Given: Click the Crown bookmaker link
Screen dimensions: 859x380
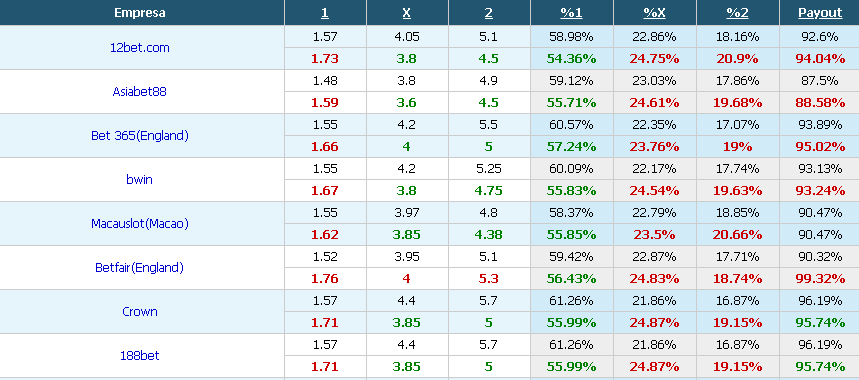Looking at the screenshot, I should (139, 312).
